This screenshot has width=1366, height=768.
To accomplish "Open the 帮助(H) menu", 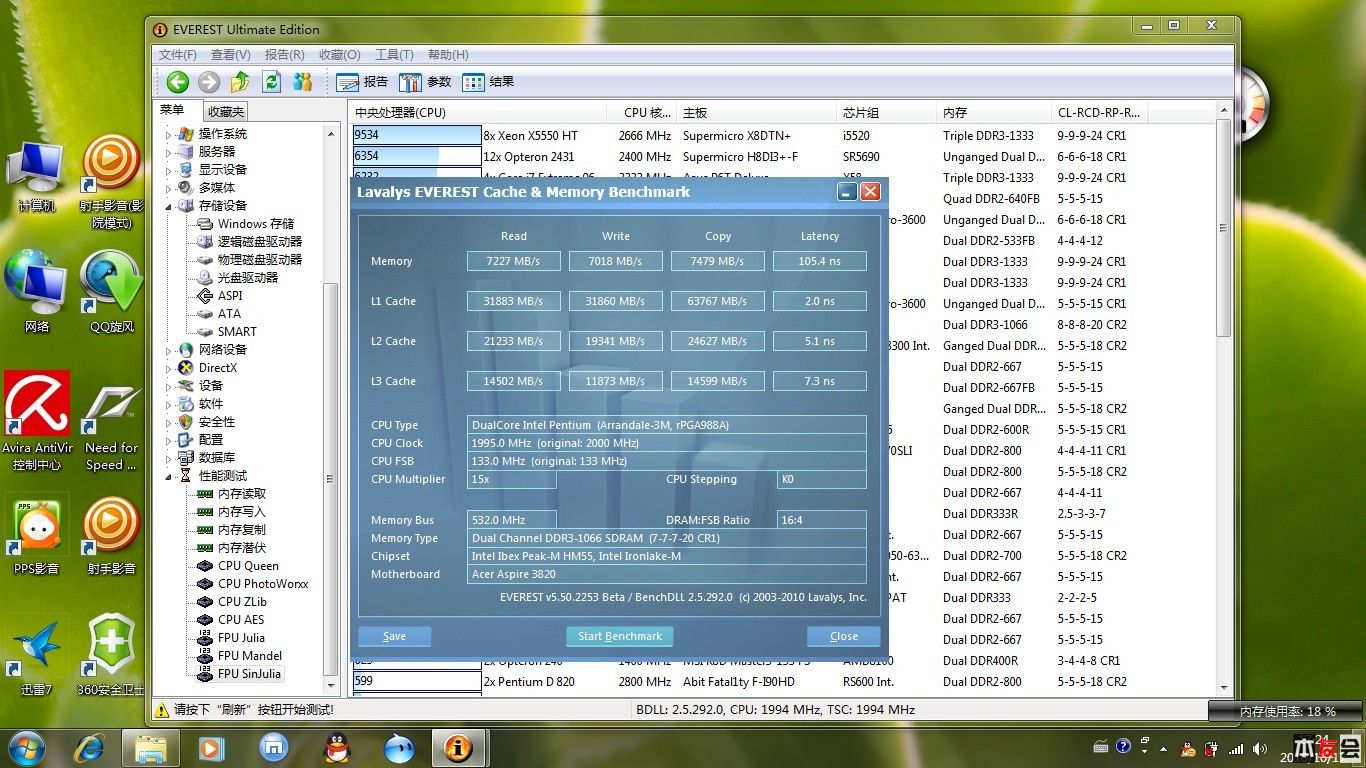I will click(x=447, y=55).
